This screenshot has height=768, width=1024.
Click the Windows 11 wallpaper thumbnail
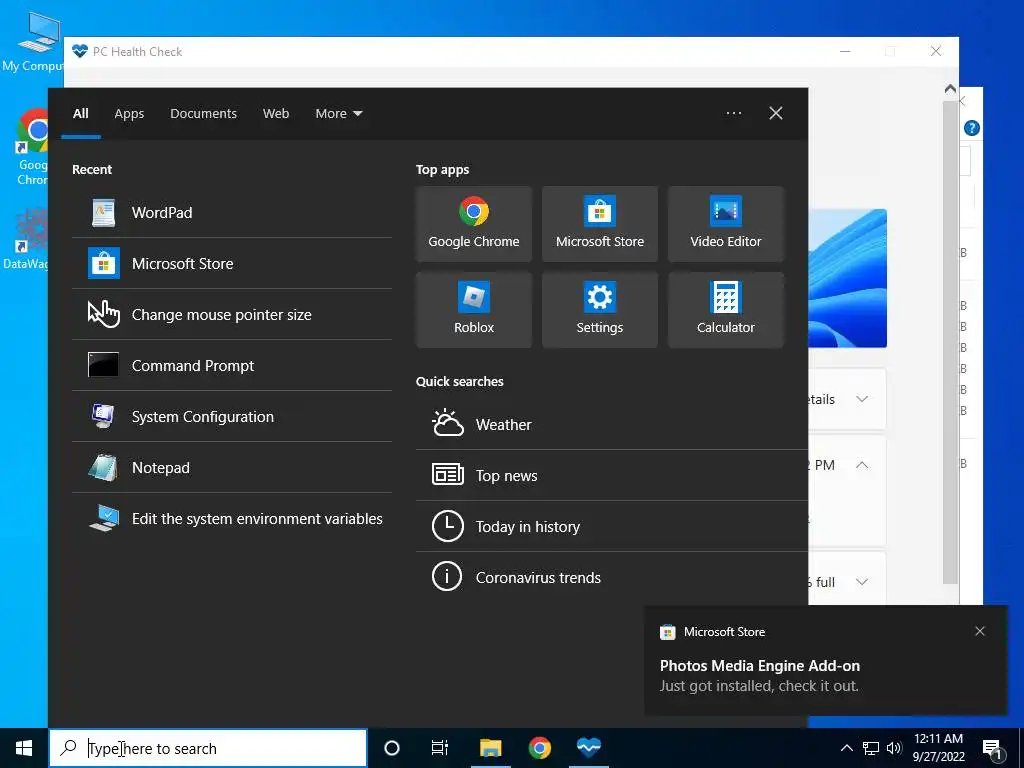click(848, 278)
